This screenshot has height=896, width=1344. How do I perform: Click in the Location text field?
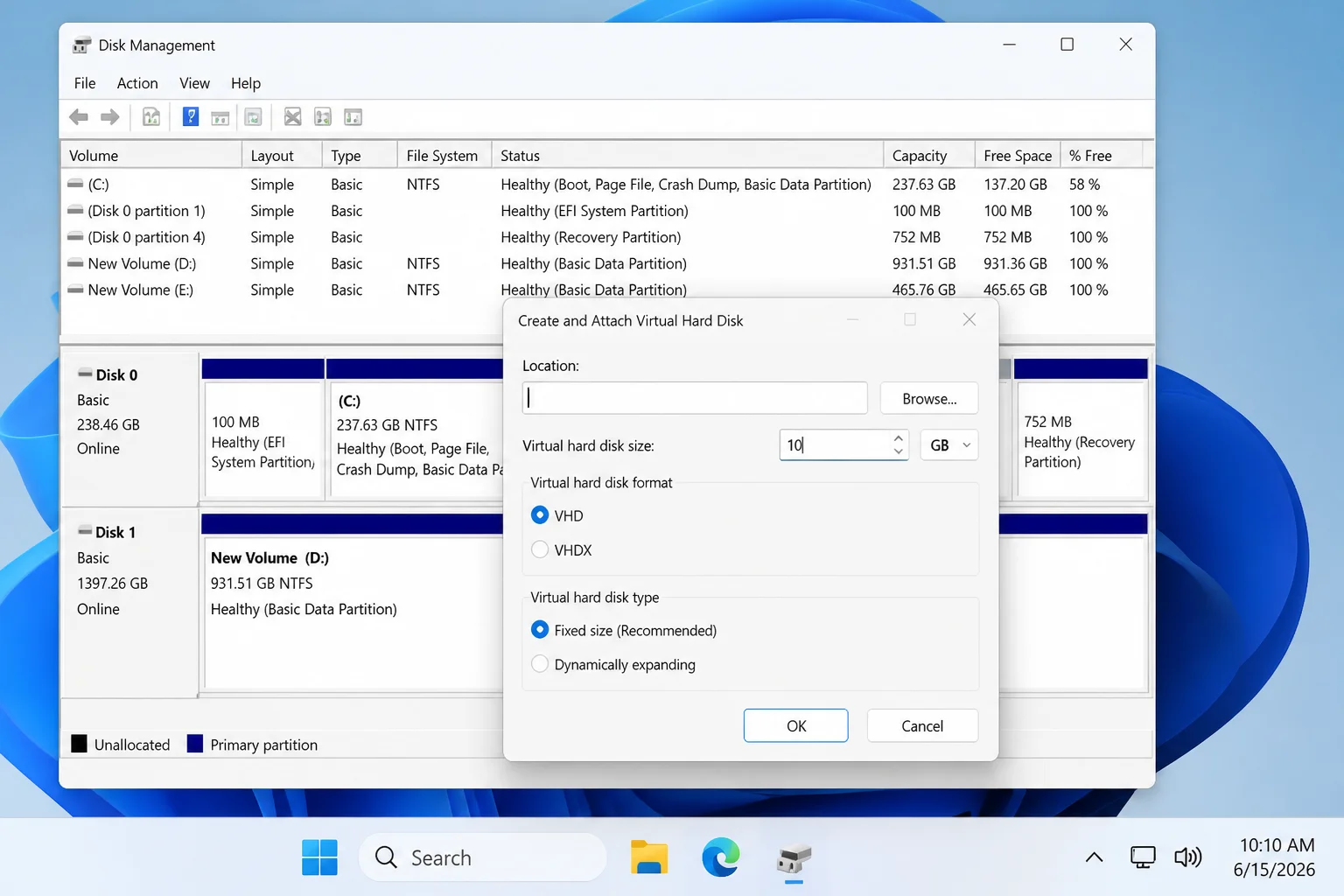pyautogui.click(x=695, y=397)
